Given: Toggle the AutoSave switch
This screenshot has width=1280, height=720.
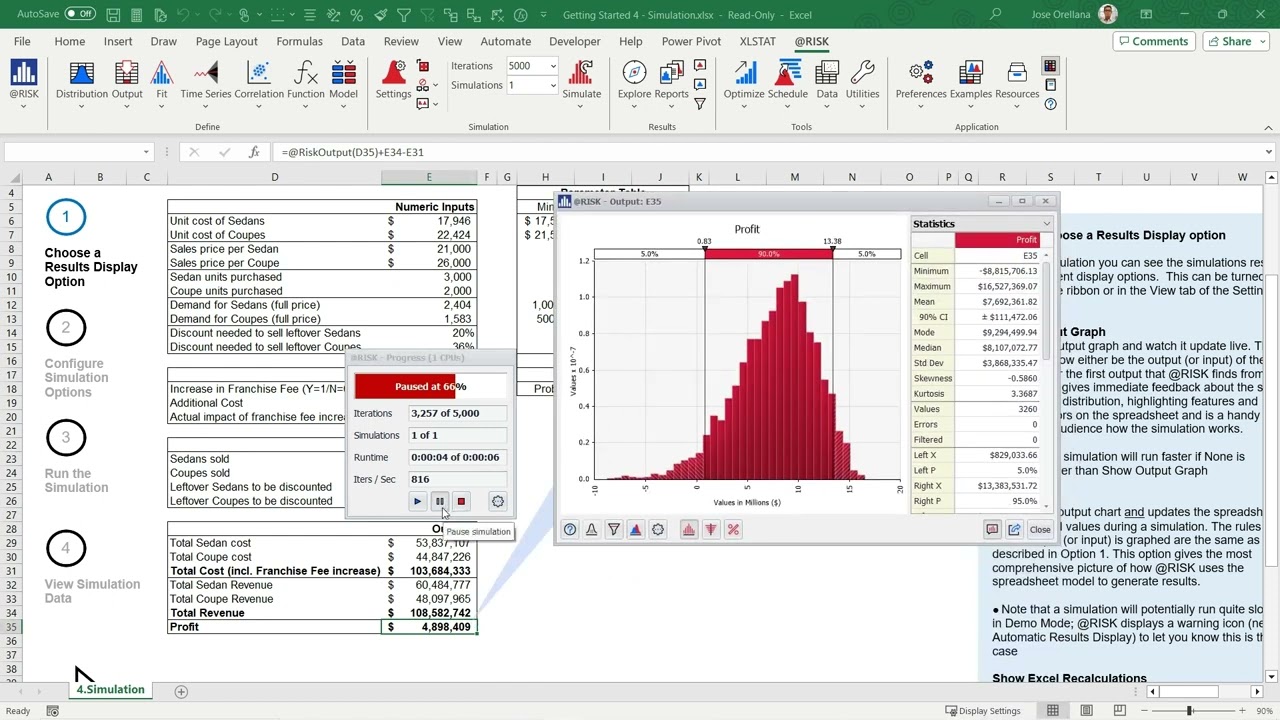Looking at the screenshot, I should (80, 14).
